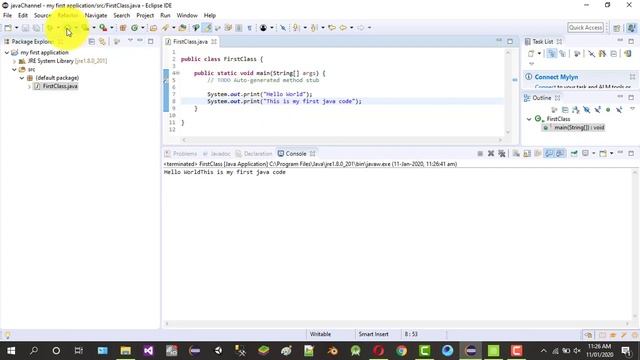Click the editor vertical scrollbar
This screenshot has height=360, width=640.
(508, 92)
